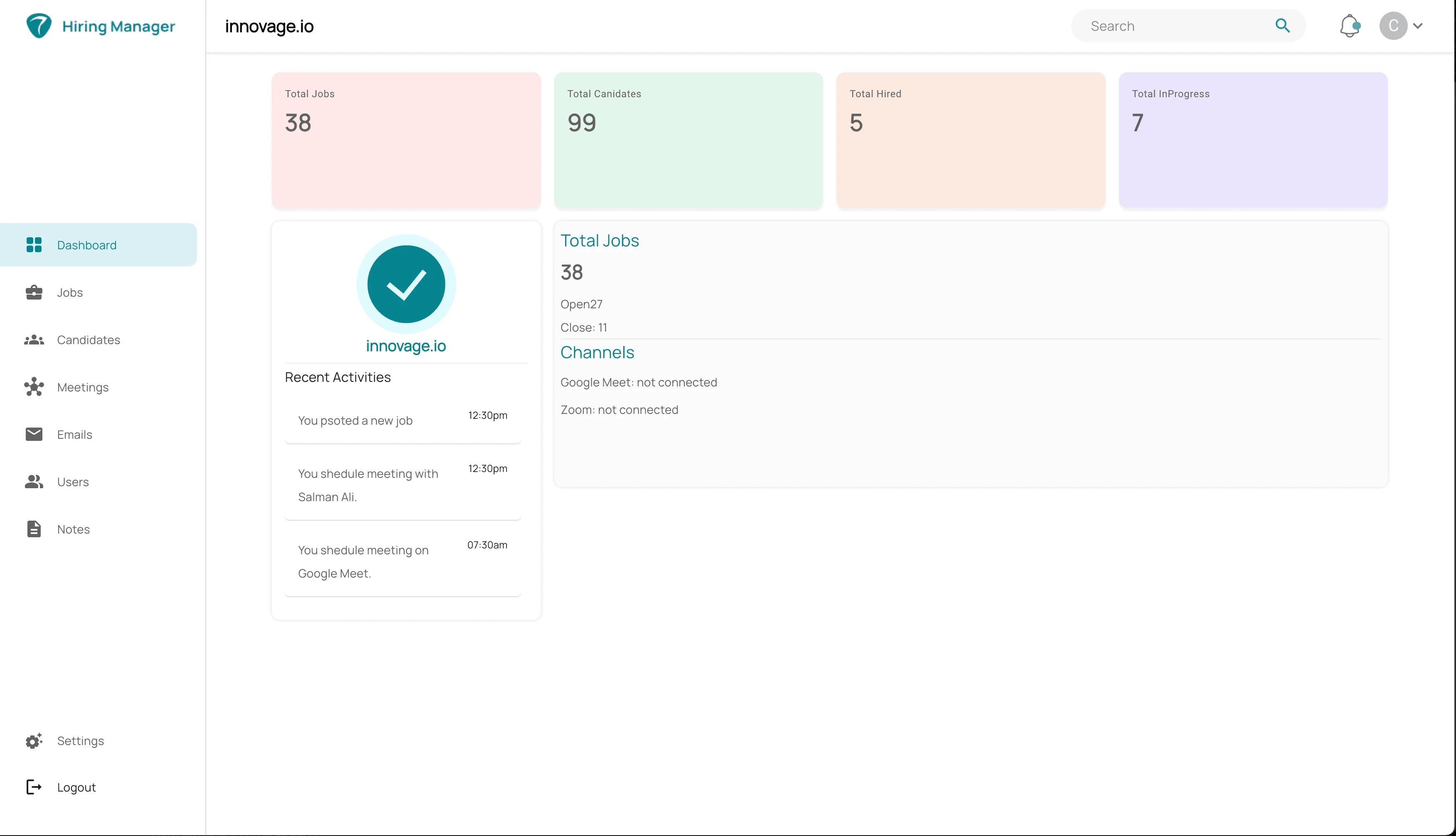
Task: Click the Users people icon
Action: click(x=34, y=482)
